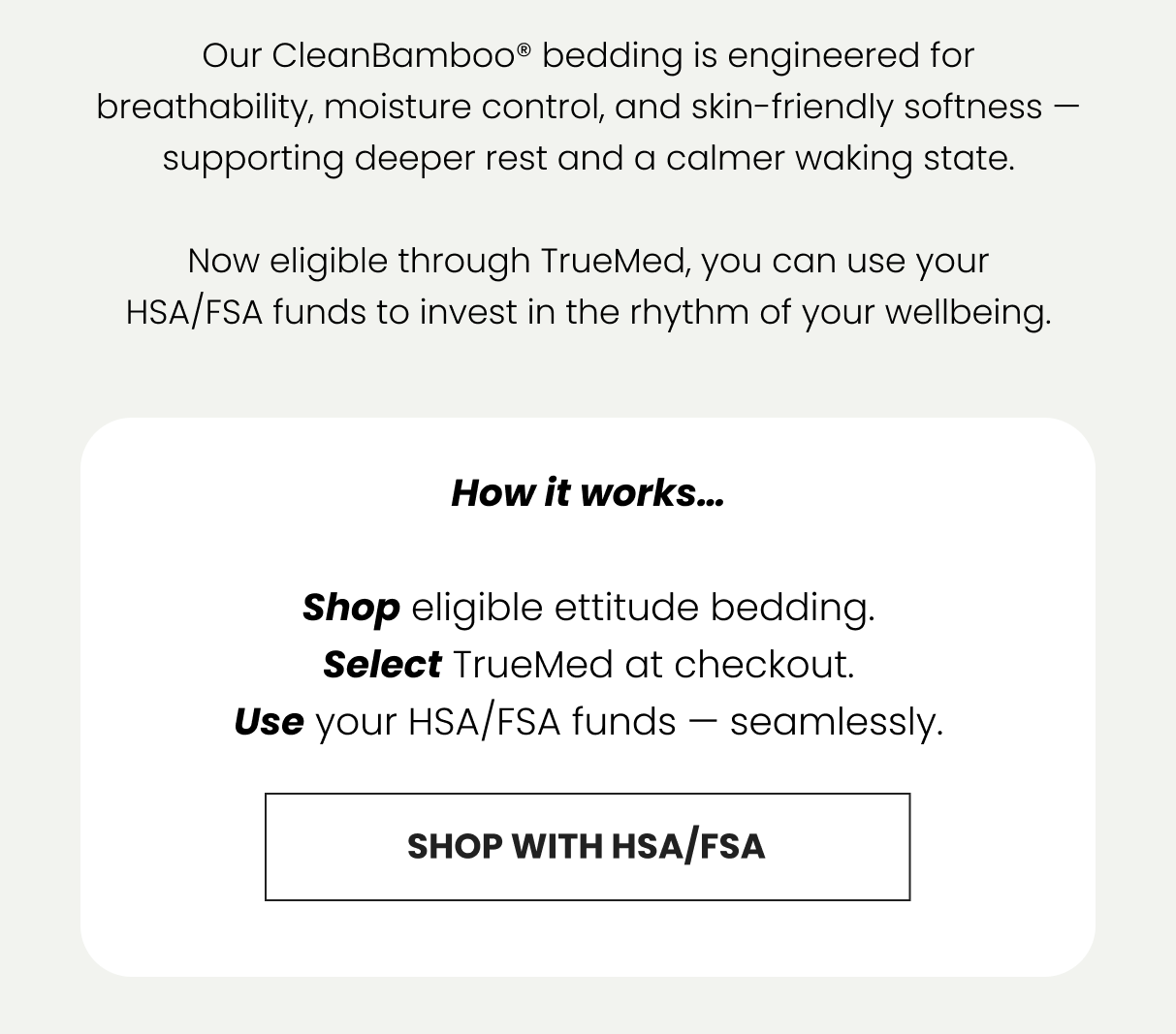Click the phrase "skin-friendly softness"

click(867, 107)
